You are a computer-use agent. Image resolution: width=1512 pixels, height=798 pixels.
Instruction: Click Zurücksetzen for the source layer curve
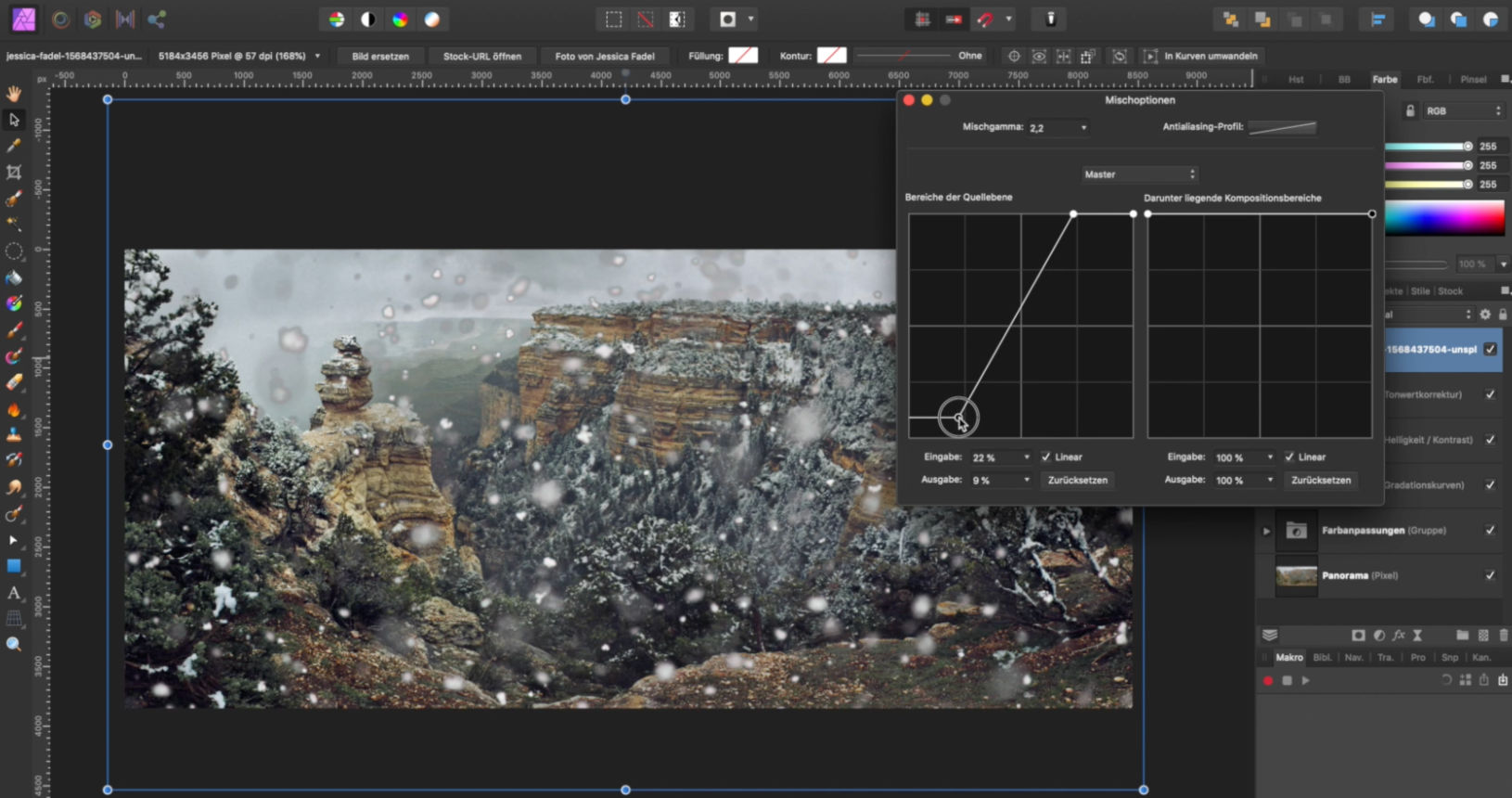pyautogui.click(x=1077, y=481)
